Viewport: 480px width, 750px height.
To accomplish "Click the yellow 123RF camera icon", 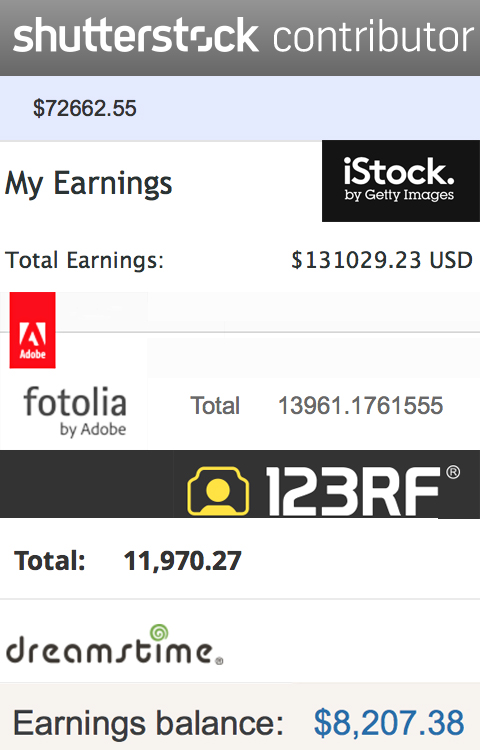I will click(218, 491).
